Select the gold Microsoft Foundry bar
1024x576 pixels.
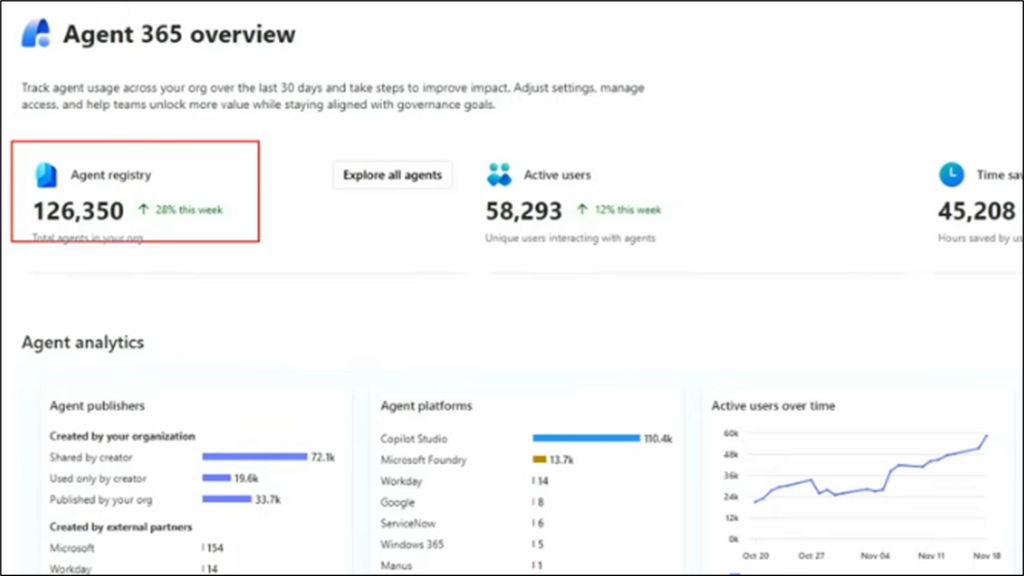tap(539, 460)
